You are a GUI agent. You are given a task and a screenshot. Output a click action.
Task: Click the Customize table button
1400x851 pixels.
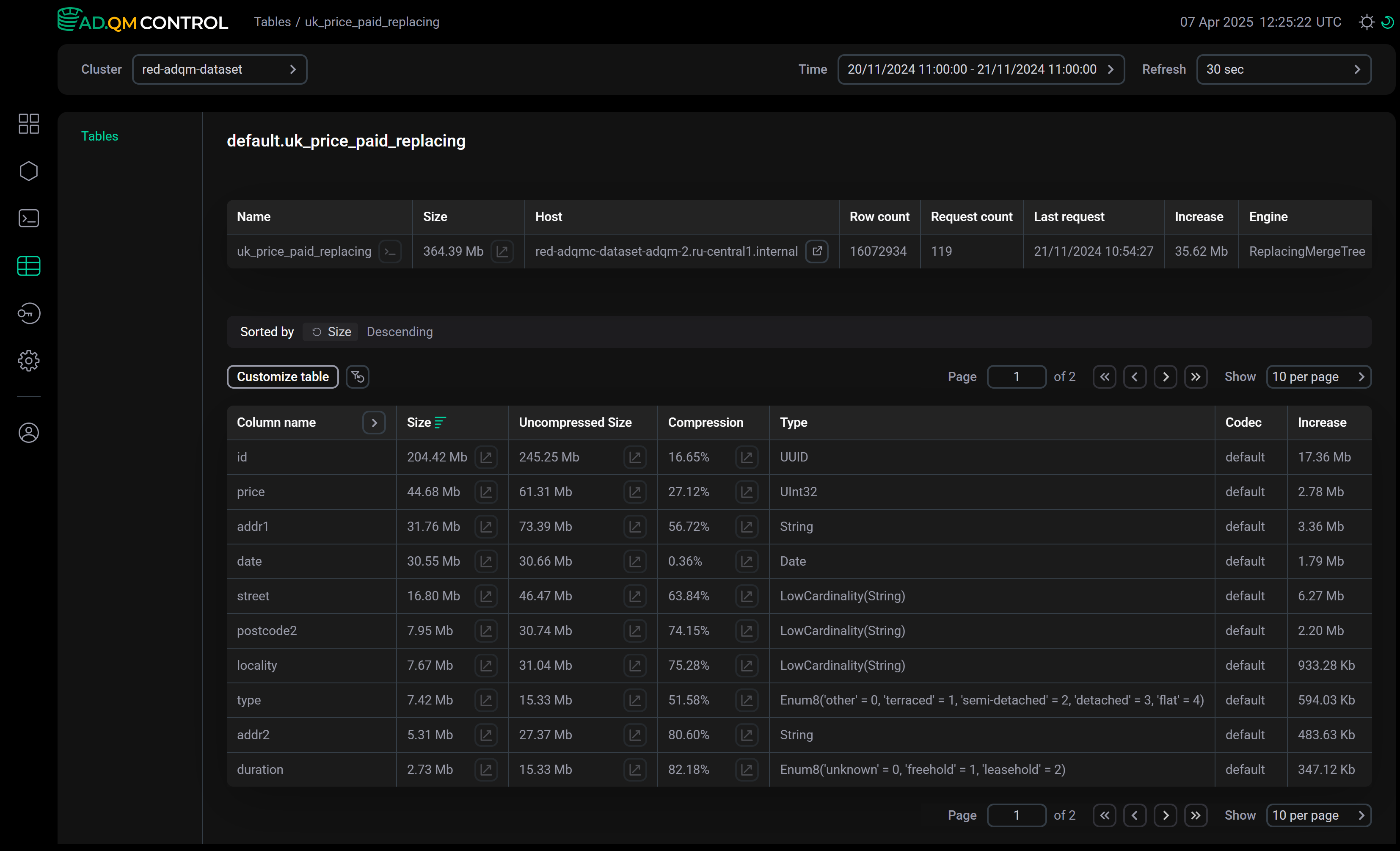(x=282, y=376)
